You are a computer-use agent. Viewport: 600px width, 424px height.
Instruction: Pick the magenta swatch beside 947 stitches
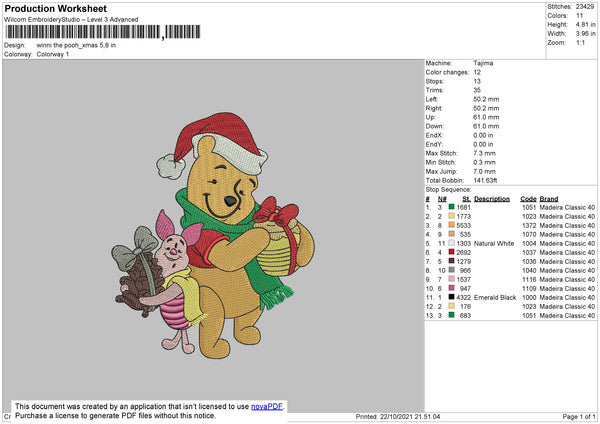pyautogui.click(x=452, y=288)
